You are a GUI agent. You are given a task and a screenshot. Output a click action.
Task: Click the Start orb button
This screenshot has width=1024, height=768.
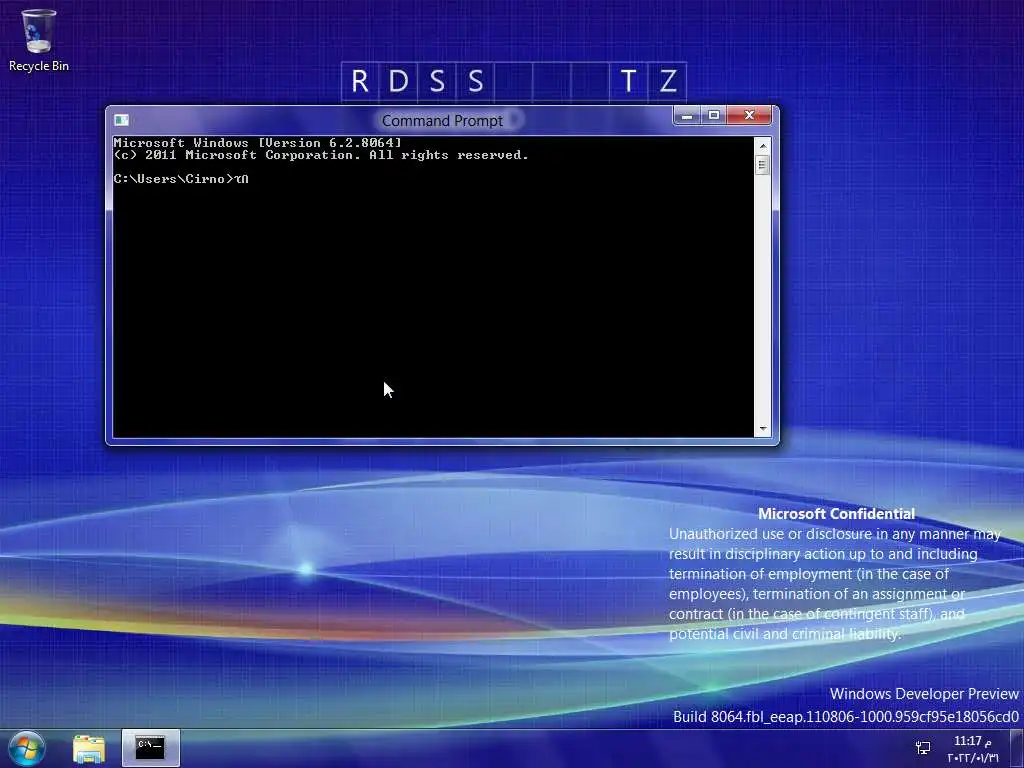pyautogui.click(x=27, y=748)
